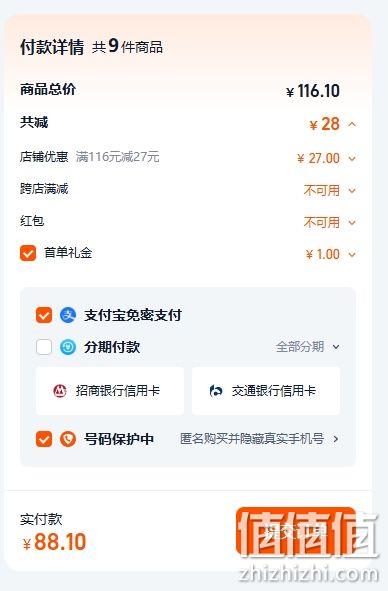Click the phone number protection shield icon
The height and width of the screenshot is (591, 388).
68,439
